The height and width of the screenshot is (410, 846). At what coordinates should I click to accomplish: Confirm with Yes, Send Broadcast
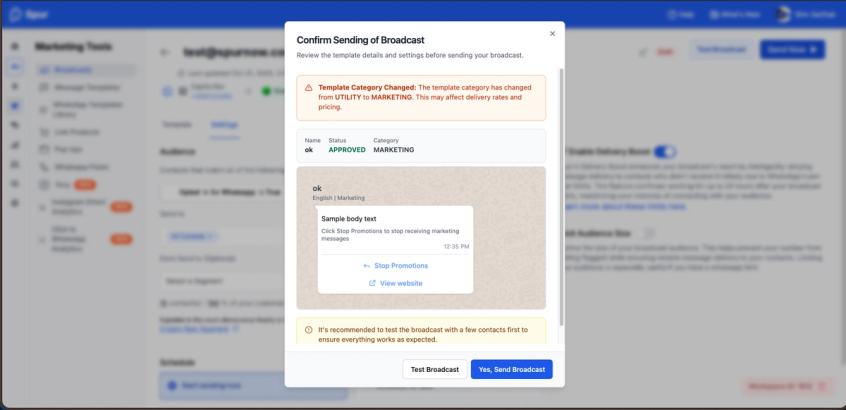click(511, 370)
